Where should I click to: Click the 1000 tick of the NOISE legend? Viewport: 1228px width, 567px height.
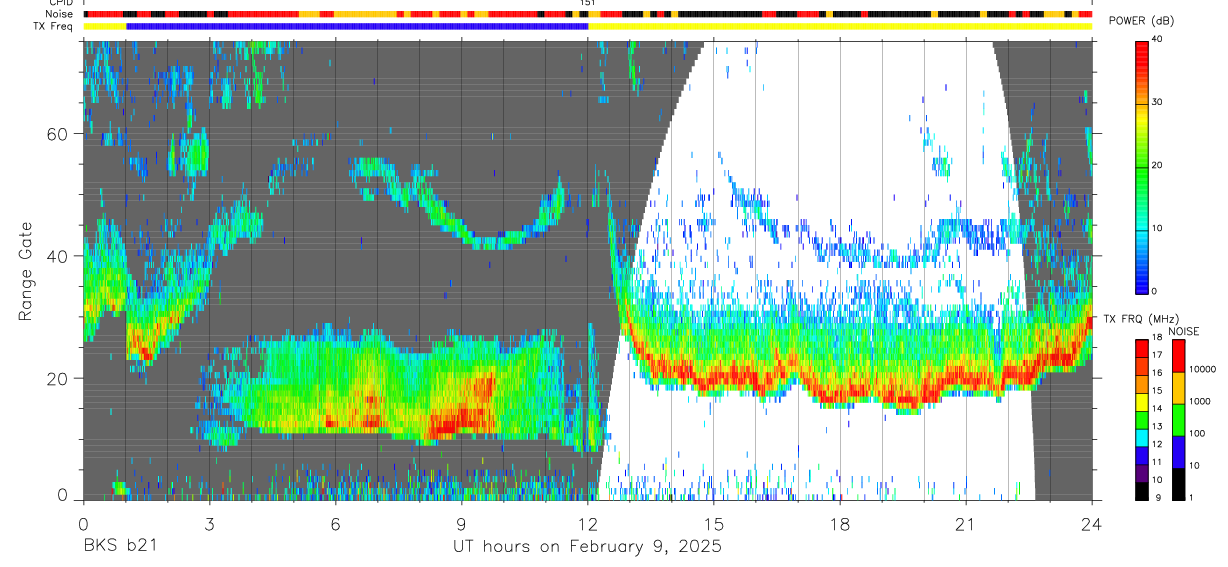(1200, 401)
